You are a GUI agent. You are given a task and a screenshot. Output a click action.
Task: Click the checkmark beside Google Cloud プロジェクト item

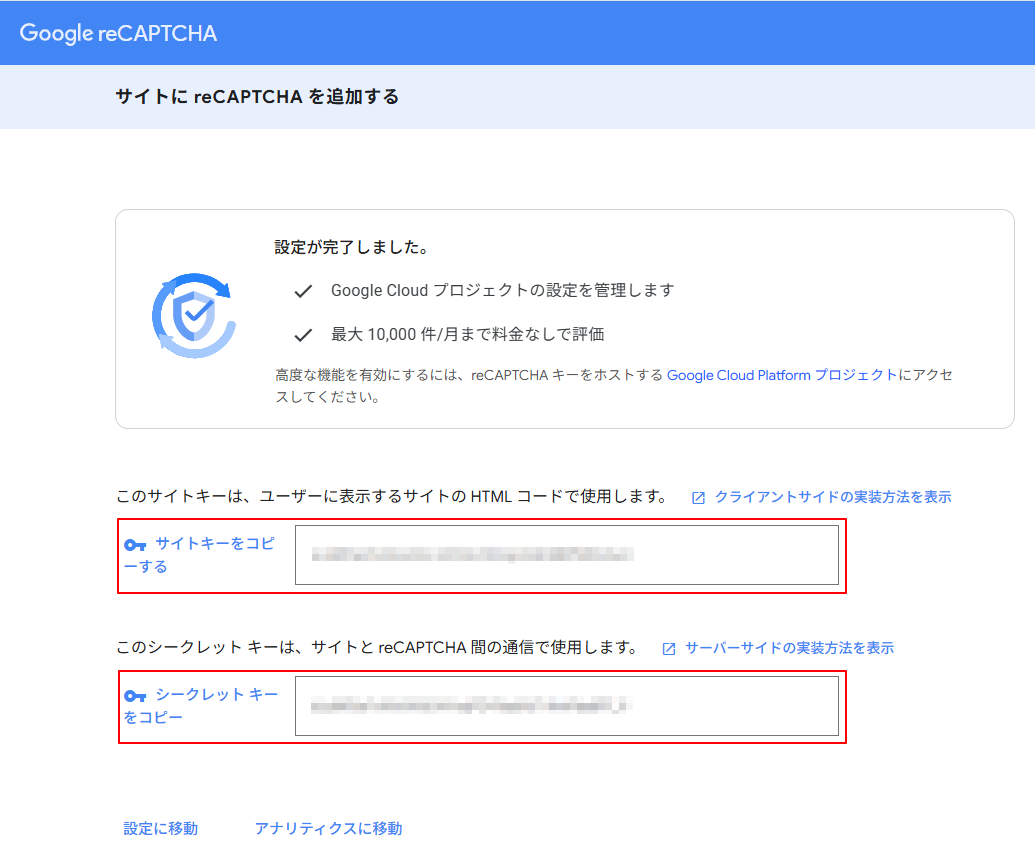click(301, 290)
